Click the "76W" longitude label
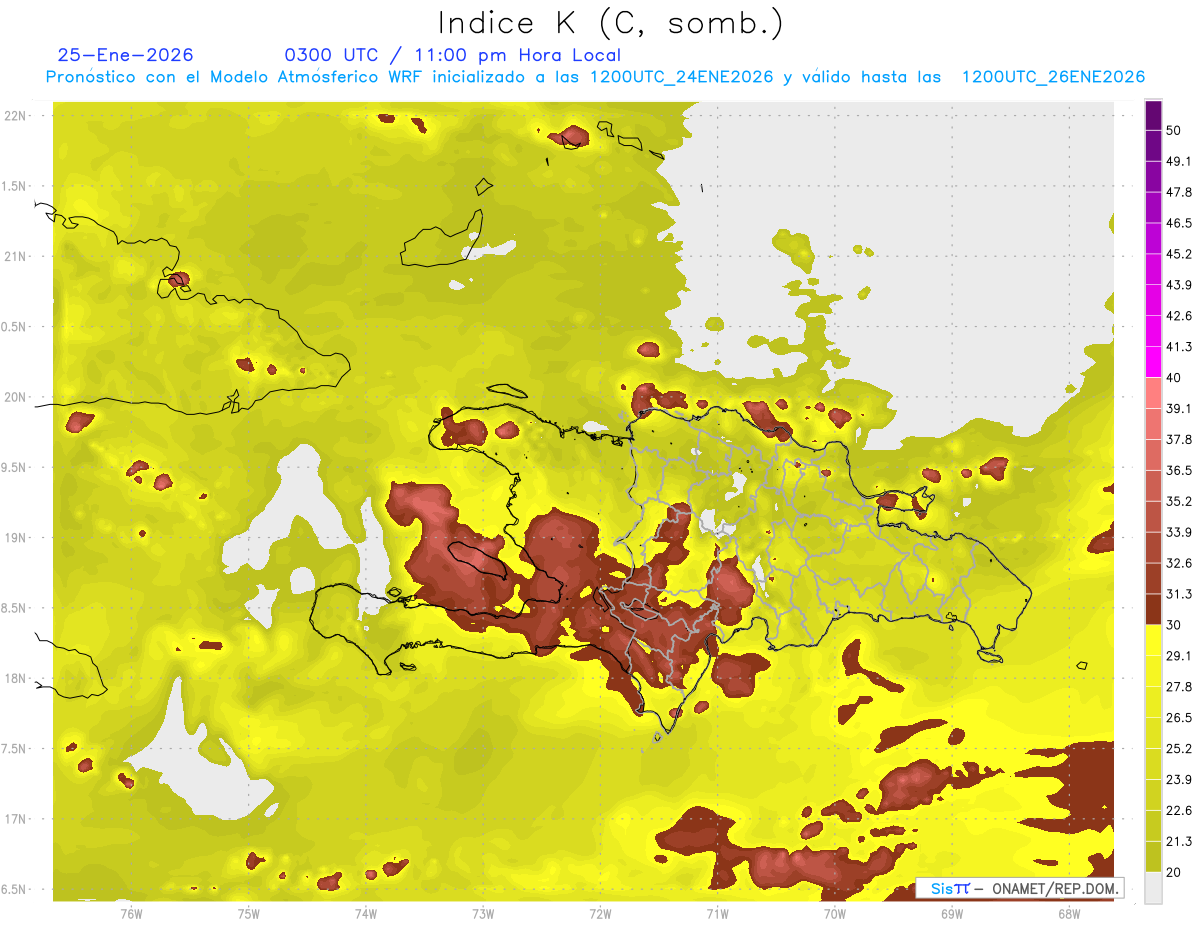Image resolution: width=1200 pixels, height=927 pixels. pos(131,914)
